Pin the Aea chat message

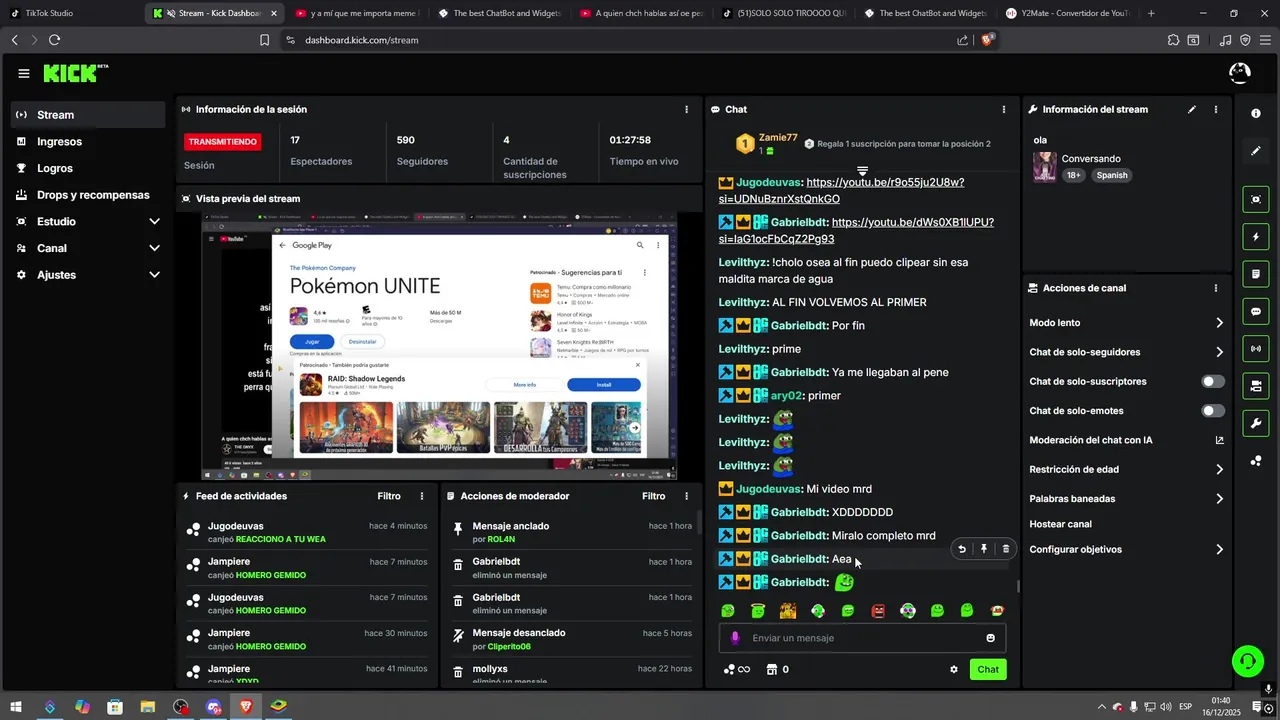tap(984, 549)
